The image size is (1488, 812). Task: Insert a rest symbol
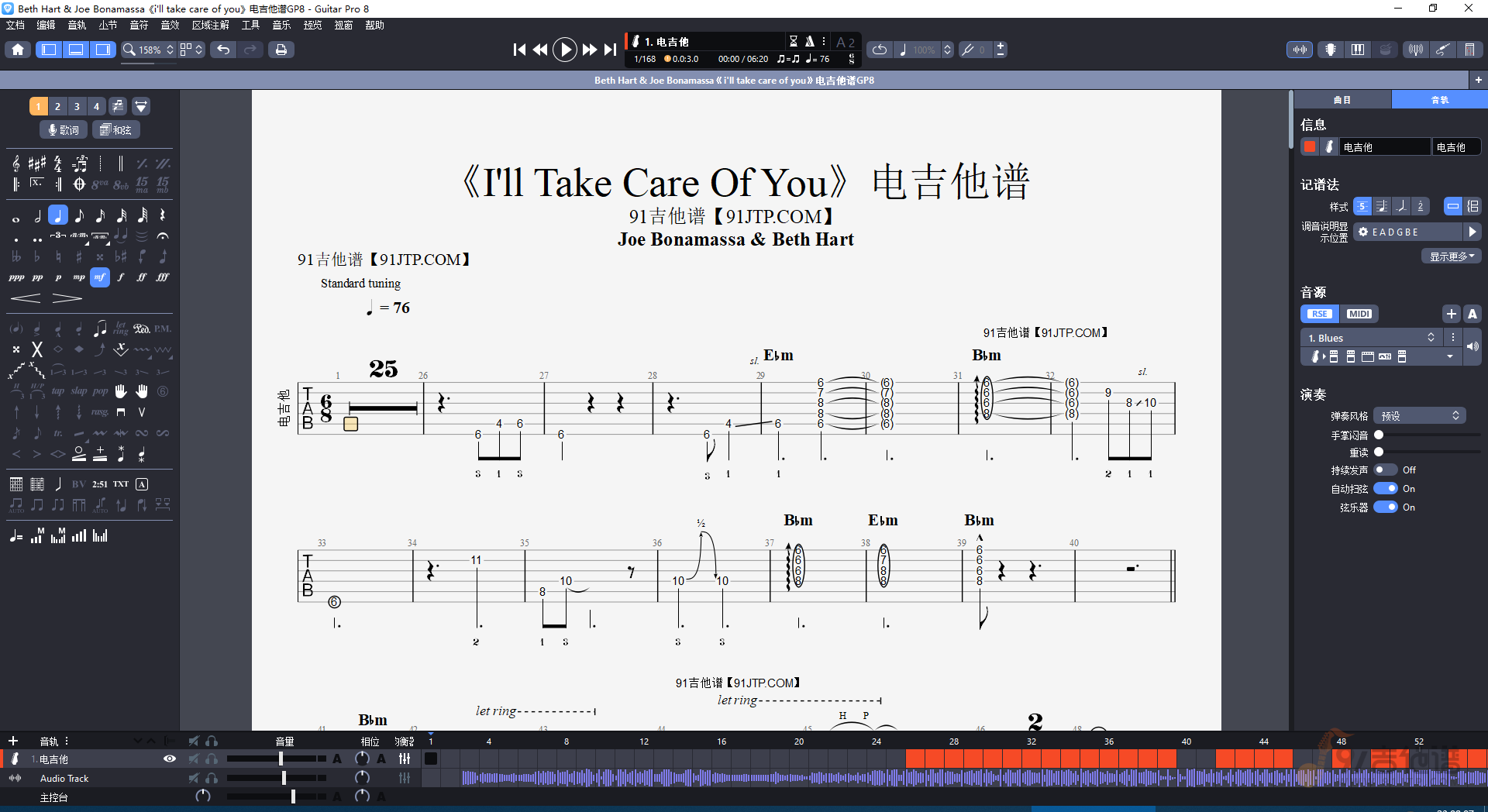coord(163,216)
